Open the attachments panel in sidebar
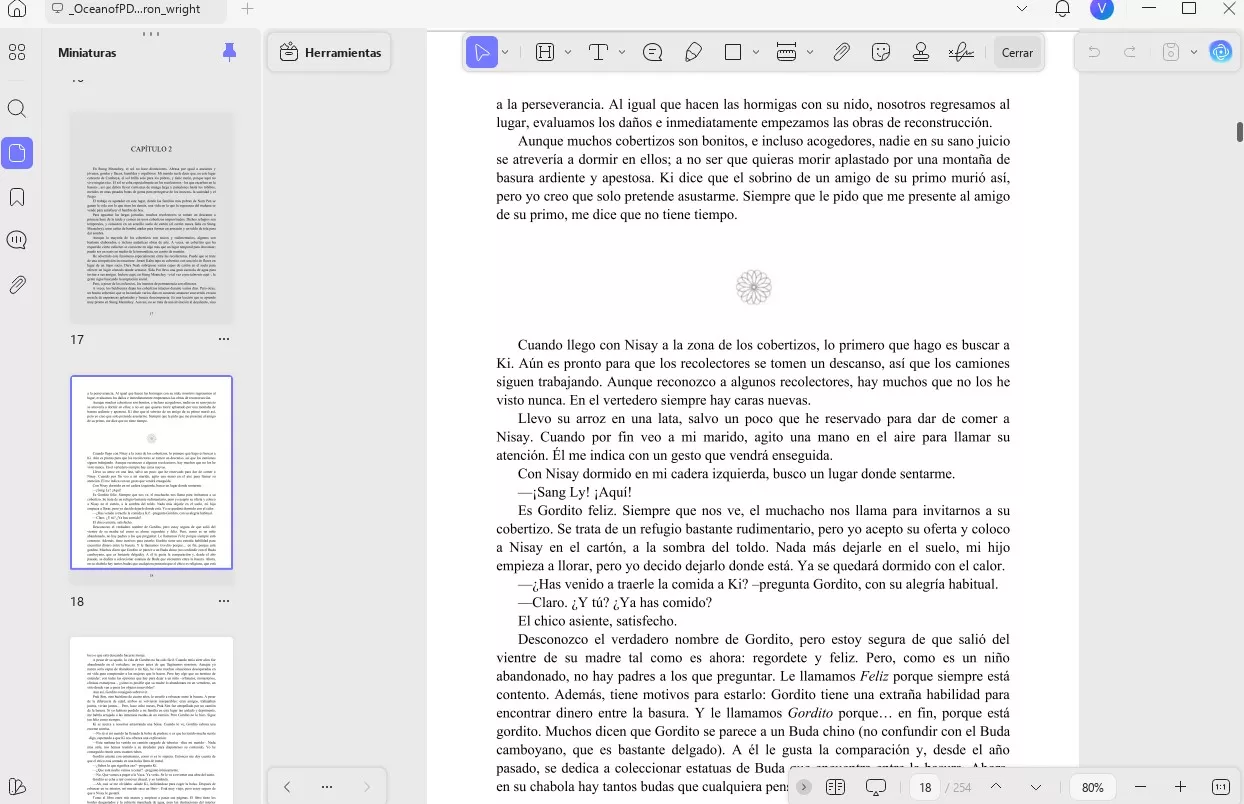This screenshot has width=1244, height=804. pos(17,285)
